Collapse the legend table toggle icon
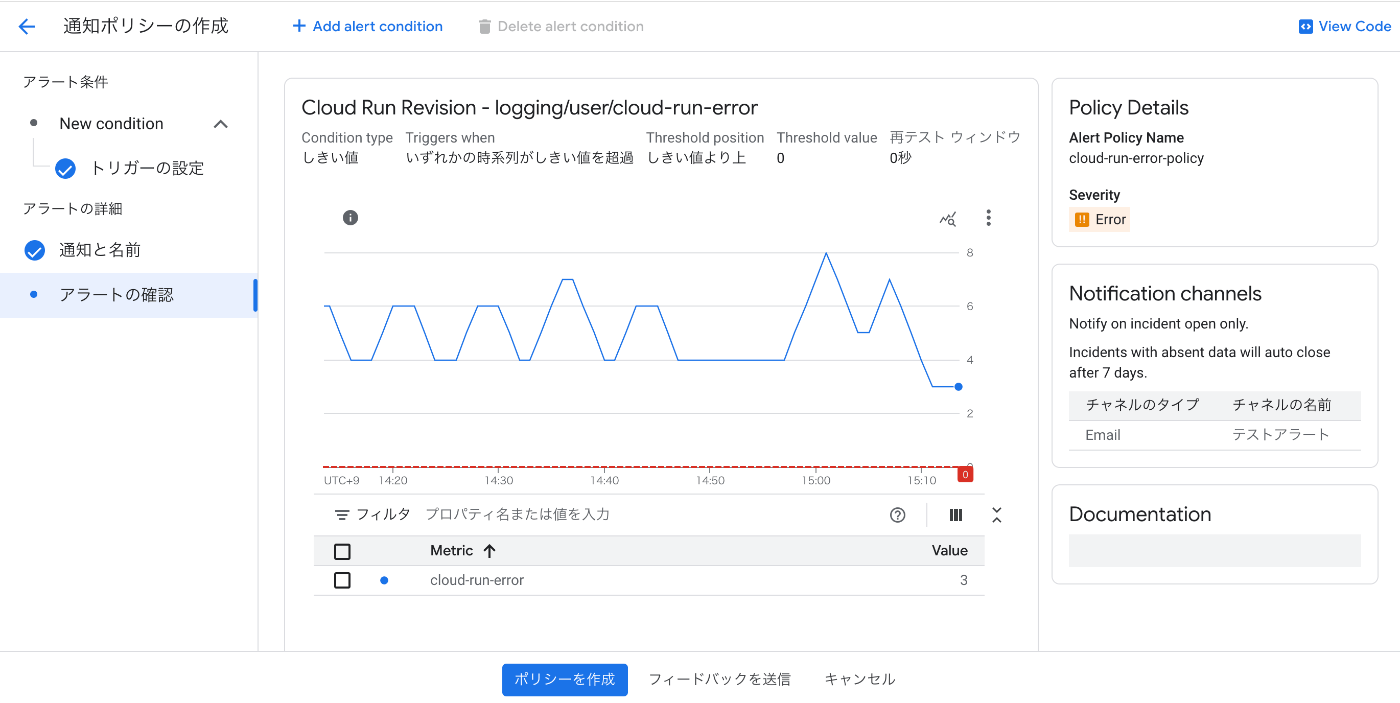This screenshot has height=703, width=1400. click(996, 515)
